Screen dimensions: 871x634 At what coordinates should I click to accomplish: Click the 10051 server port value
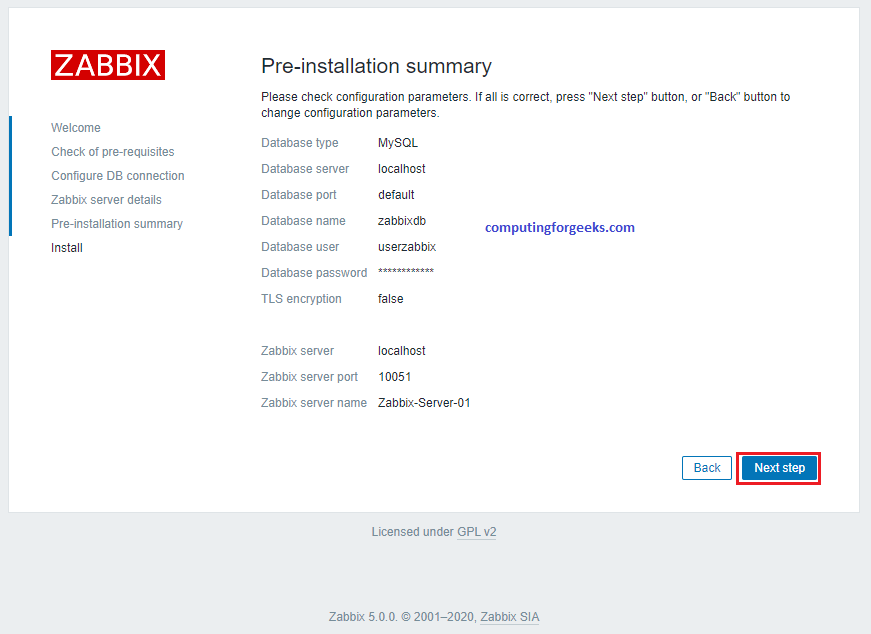[x=394, y=377]
